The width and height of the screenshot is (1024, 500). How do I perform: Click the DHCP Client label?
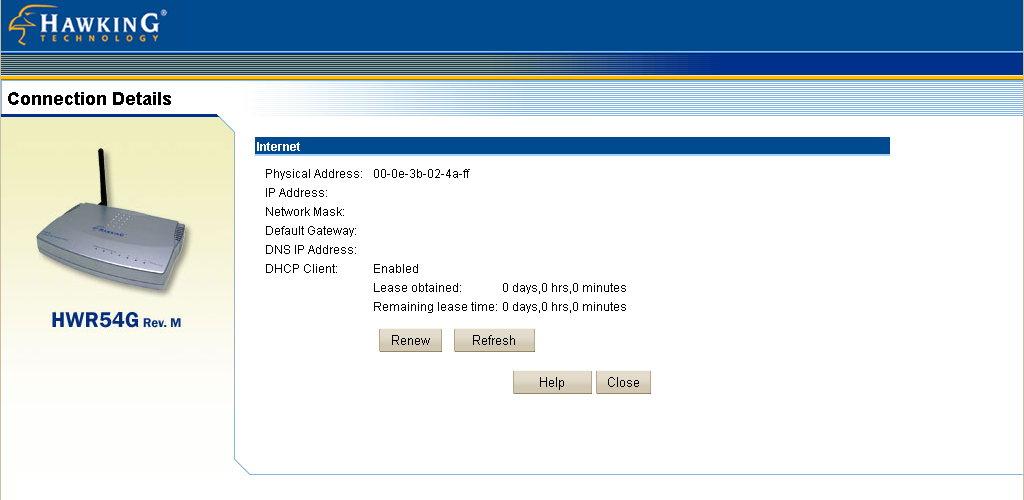[x=301, y=268]
